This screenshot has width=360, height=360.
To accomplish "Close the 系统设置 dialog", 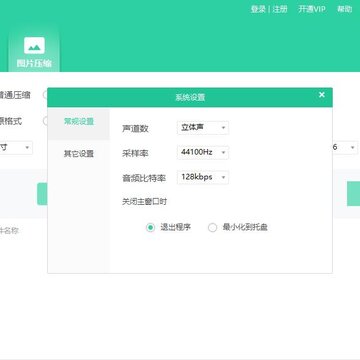I will 322,95.
